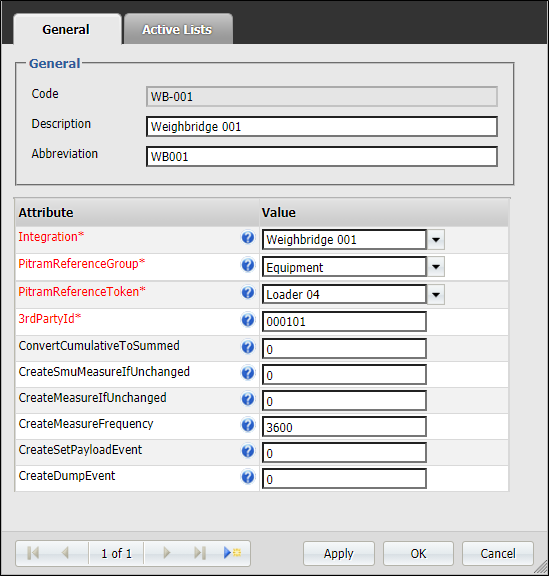549x576 pixels.
Task: Click the ConvertCumulativeToSummed value field
Action: (344, 349)
